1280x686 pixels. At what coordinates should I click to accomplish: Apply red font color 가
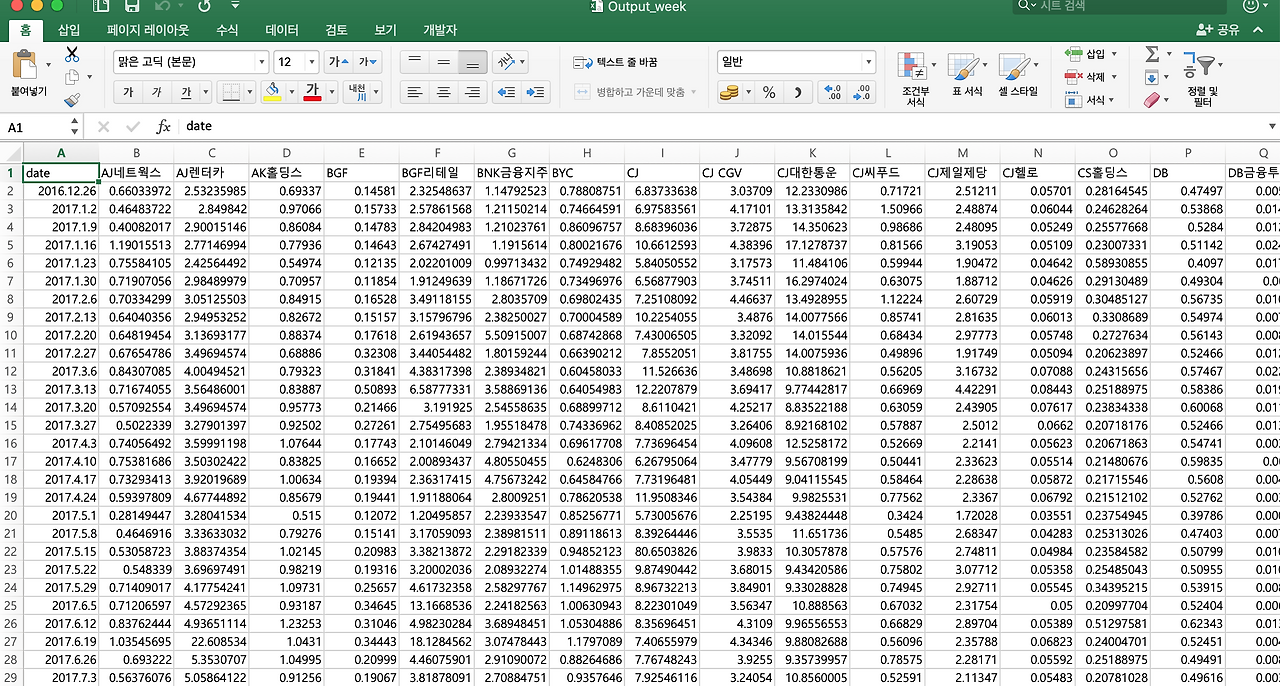point(312,92)
